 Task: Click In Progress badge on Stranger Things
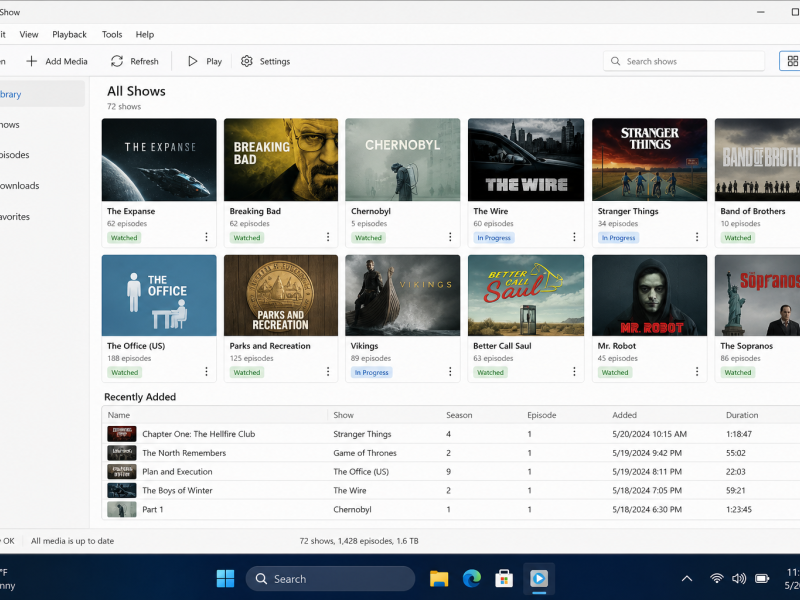click(x=618, y=238)
